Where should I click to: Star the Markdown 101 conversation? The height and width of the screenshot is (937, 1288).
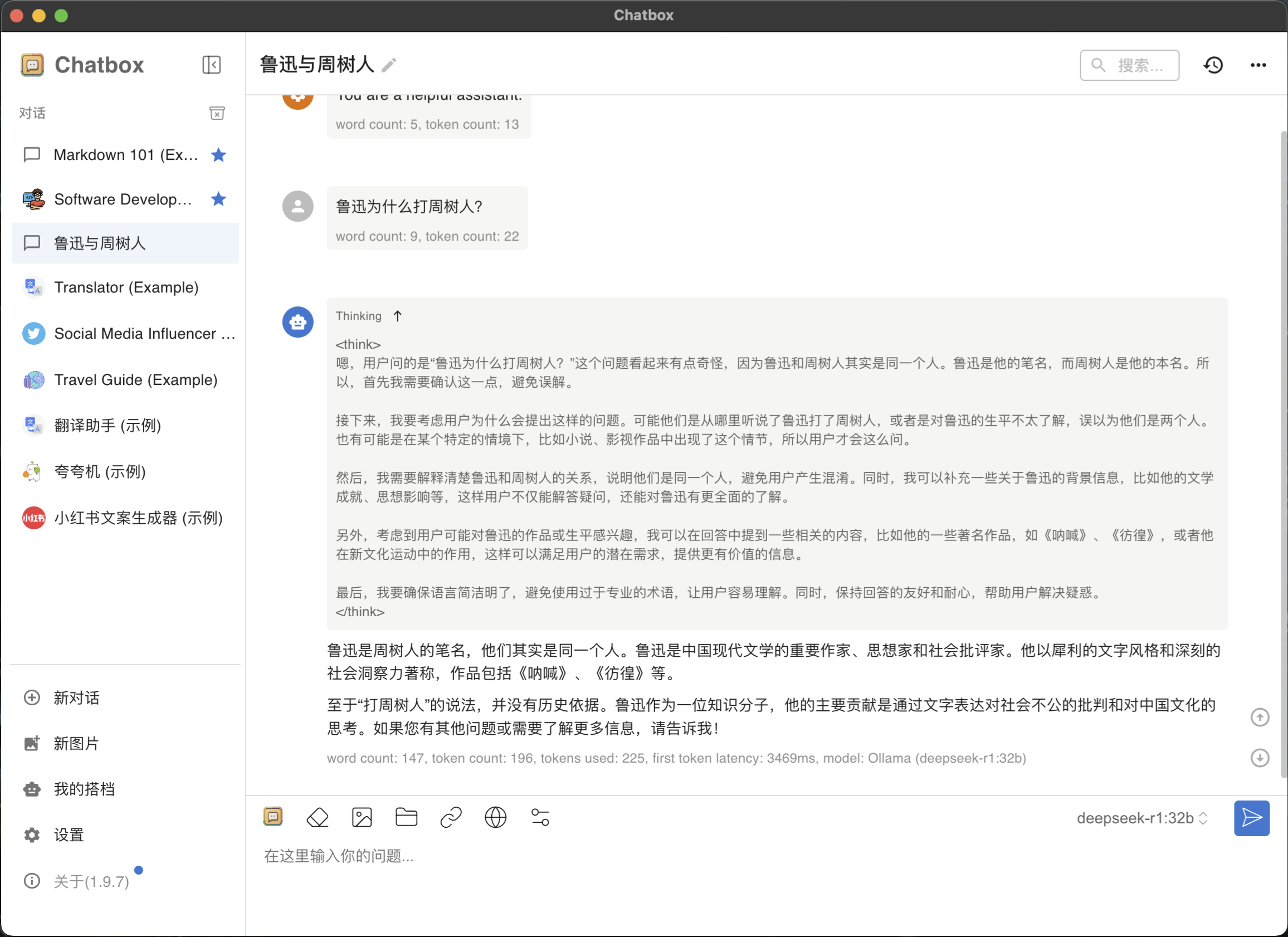(218, 154)
